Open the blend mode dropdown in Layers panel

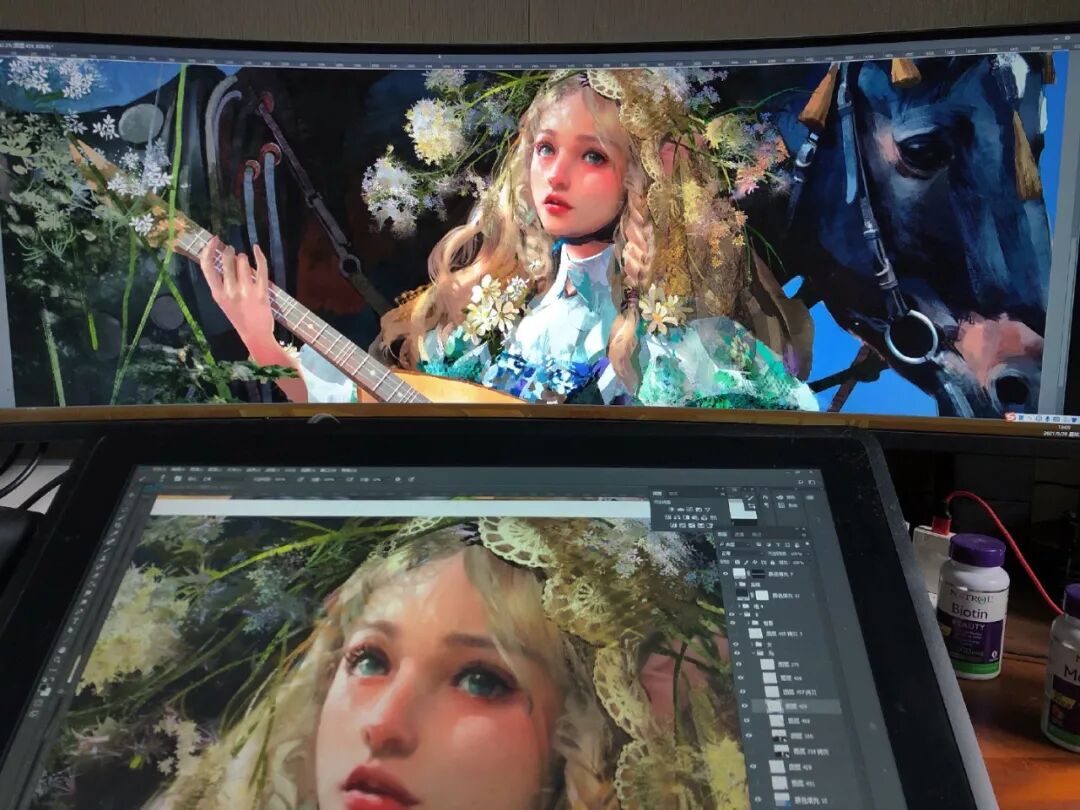pyautogui.click(x=743, y=554)
